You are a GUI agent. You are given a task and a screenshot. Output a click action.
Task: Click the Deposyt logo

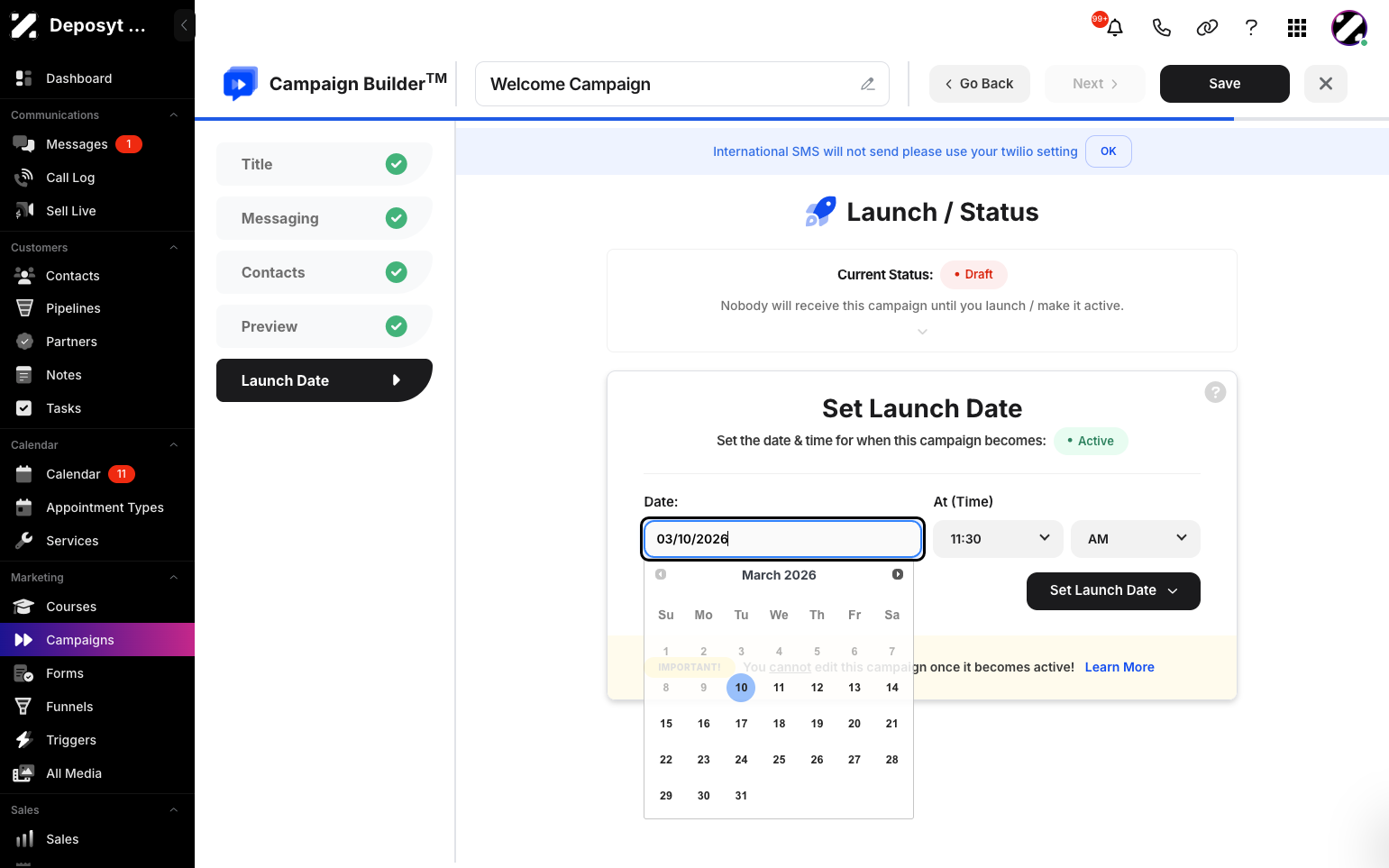[x=23, y=25]
